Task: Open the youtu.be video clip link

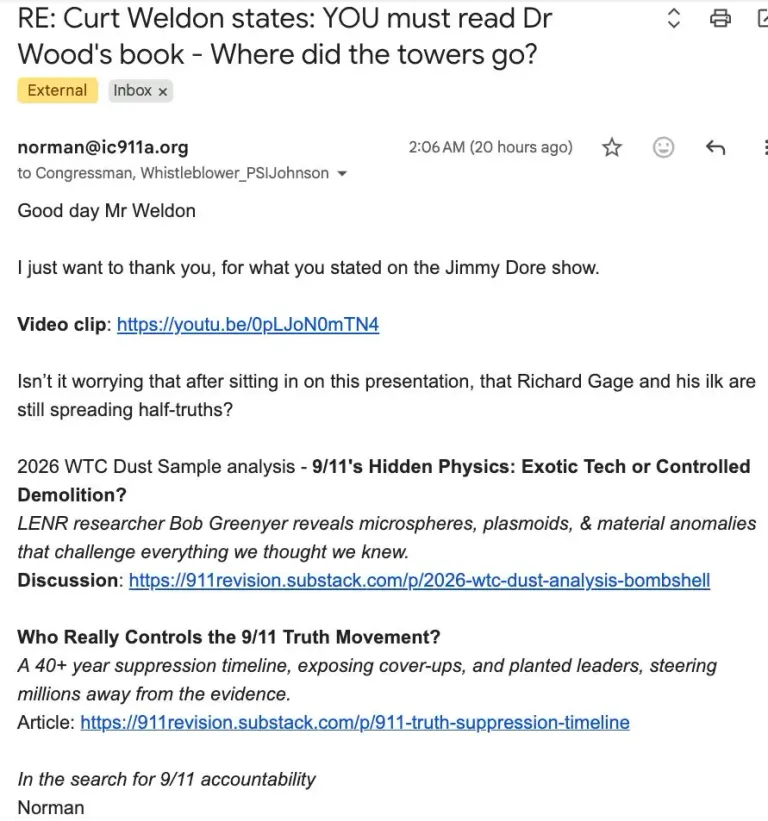Action: [x=248, y=325]
